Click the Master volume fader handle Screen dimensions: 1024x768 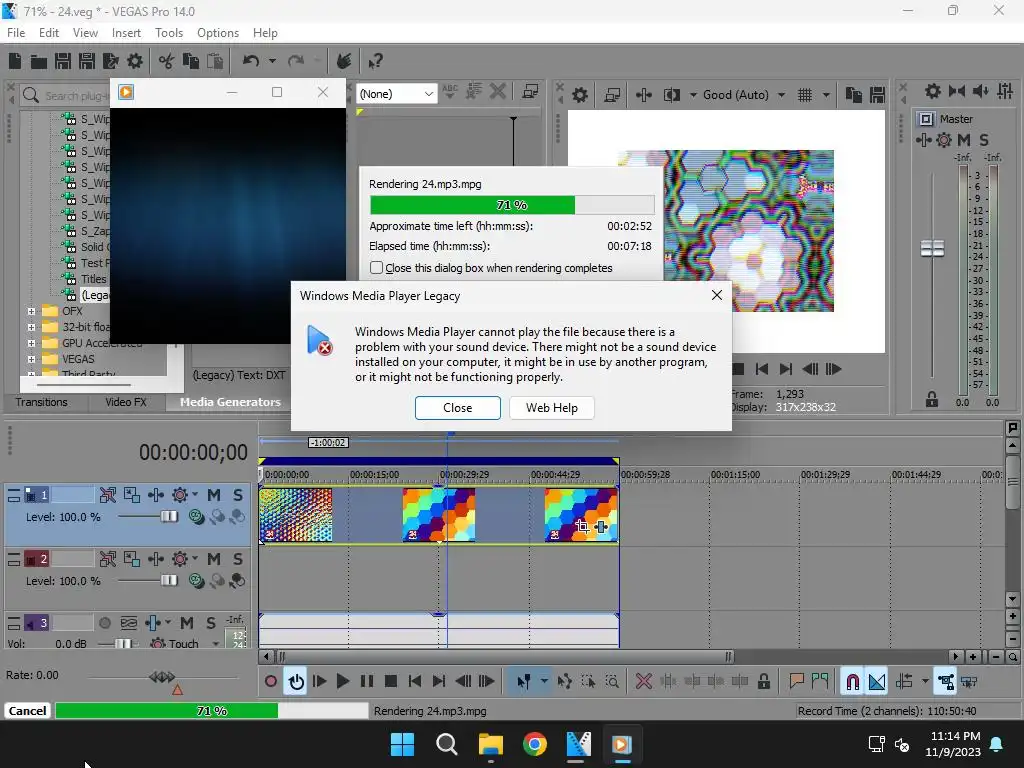click(x=932, y=248)
